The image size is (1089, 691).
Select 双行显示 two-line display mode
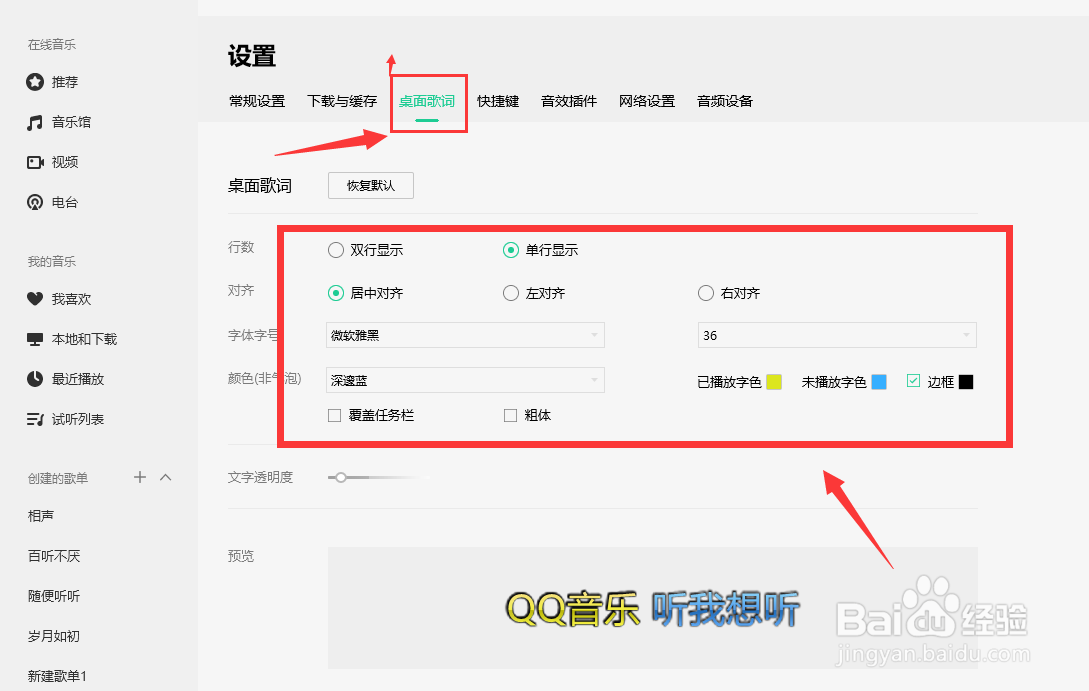pyautogui.click(x=336, y=250)
